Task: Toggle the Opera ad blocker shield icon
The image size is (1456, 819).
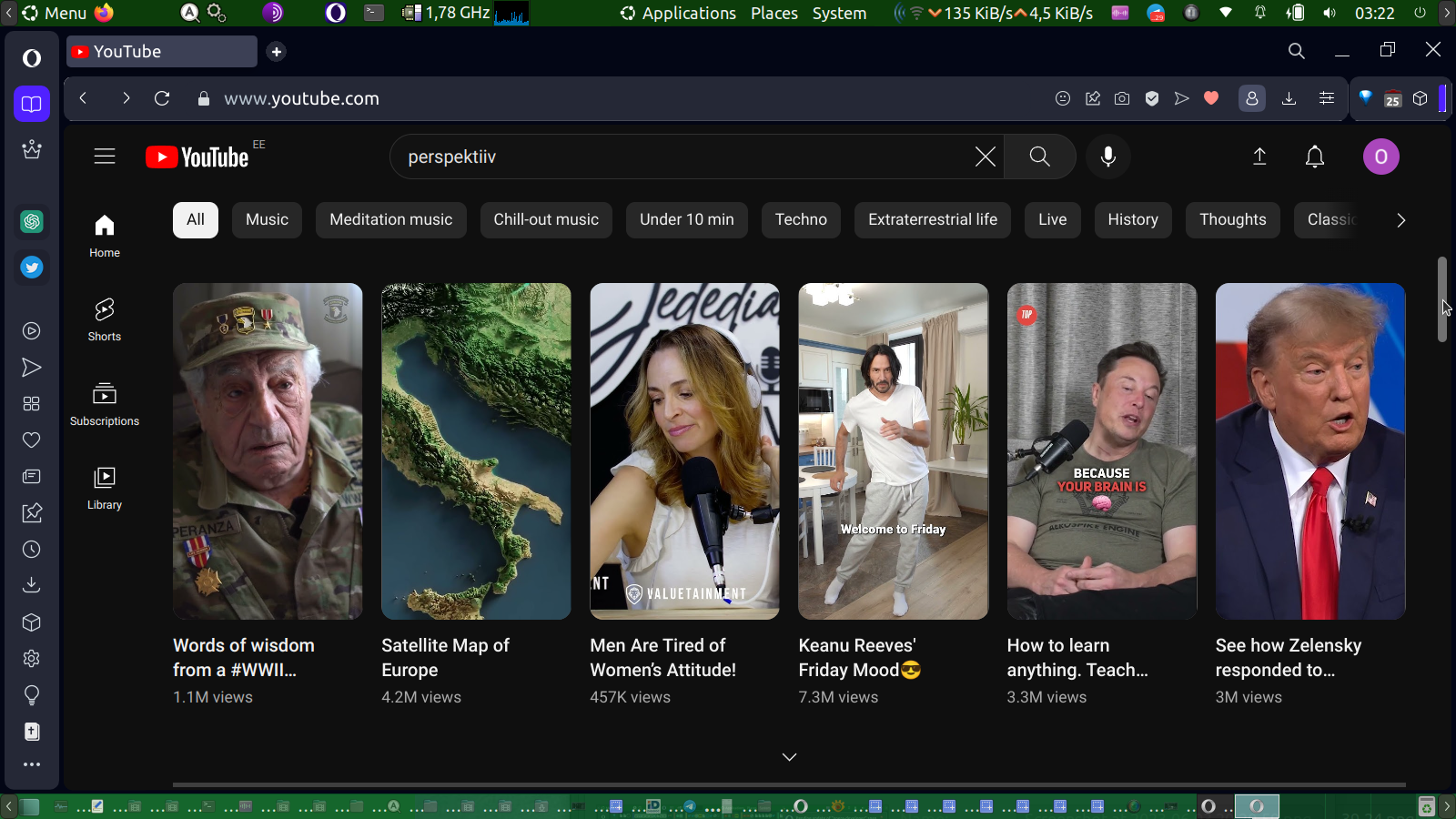Action: click(1152, 98)
